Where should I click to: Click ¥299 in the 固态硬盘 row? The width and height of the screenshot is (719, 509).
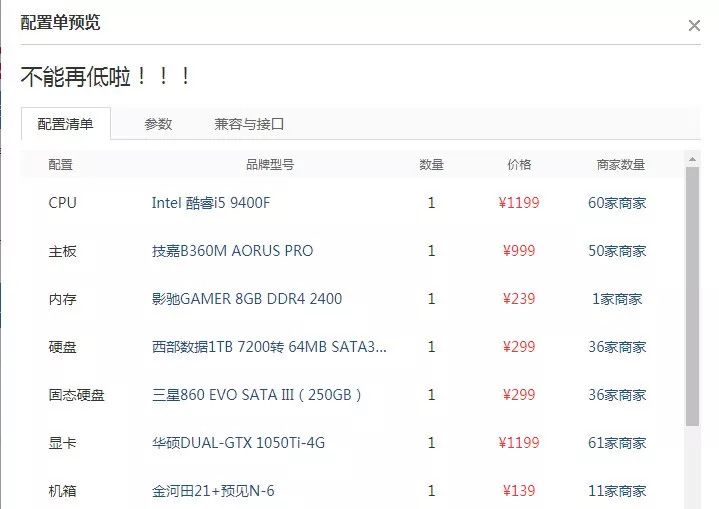pyautogui.click(x=519, y=395)
